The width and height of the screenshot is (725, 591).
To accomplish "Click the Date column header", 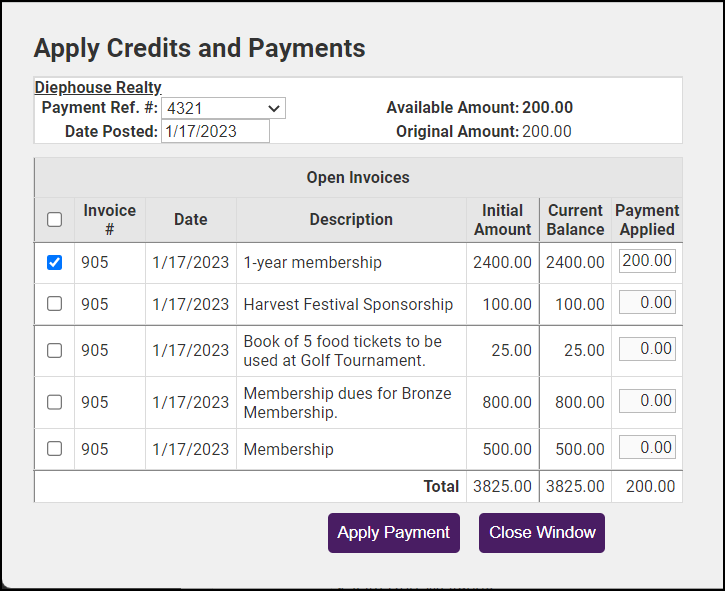I will tap(190, 220).
